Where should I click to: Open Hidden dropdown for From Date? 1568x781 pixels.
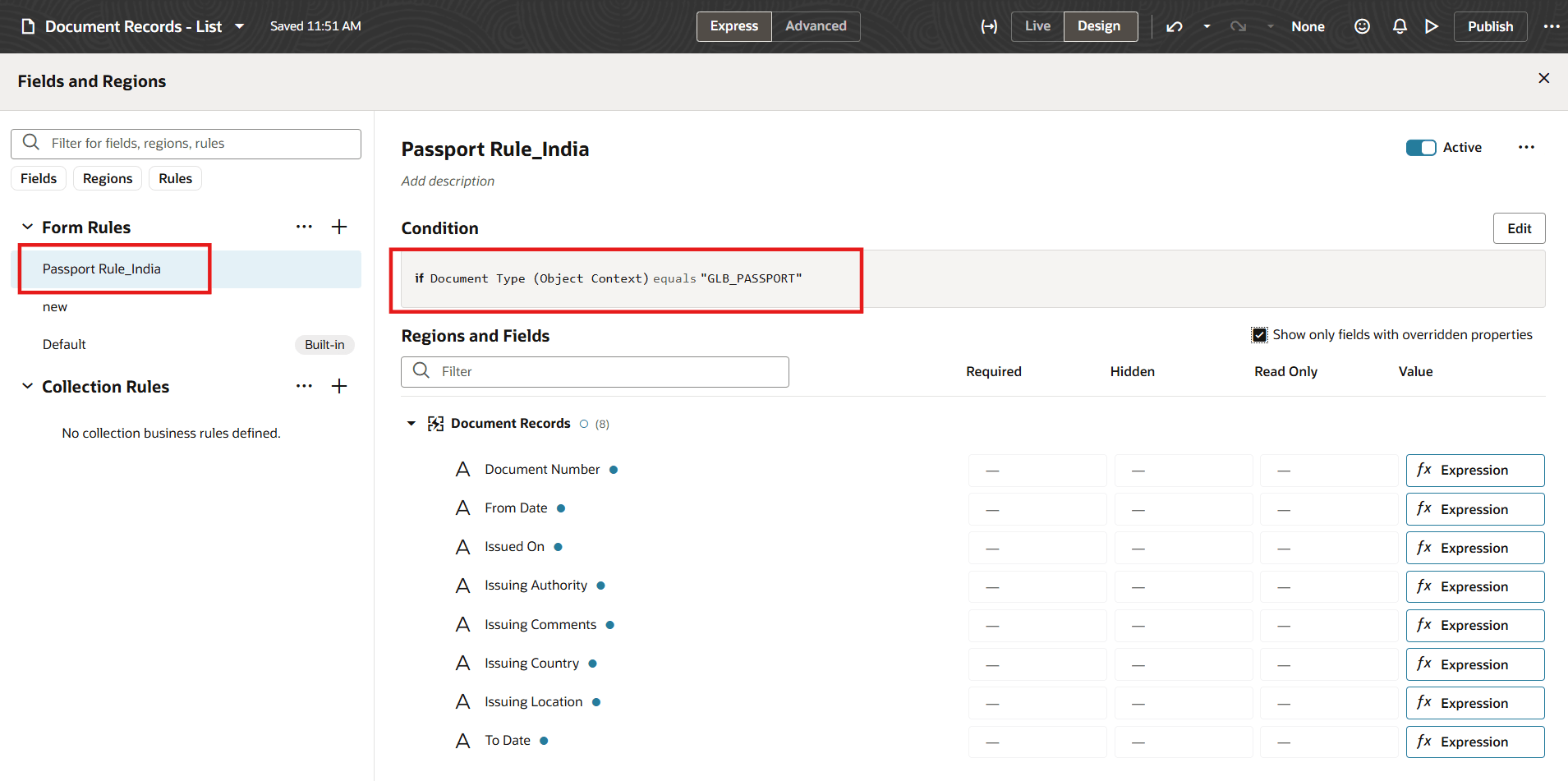pos(1184,509)
